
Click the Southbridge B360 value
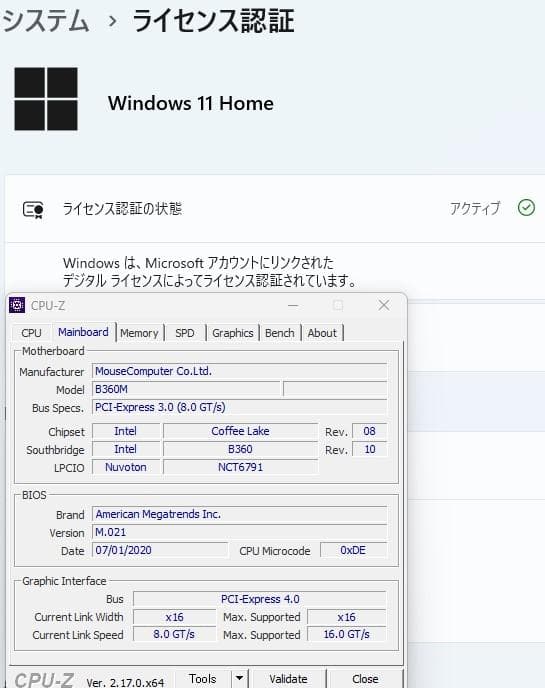point(240,449)
